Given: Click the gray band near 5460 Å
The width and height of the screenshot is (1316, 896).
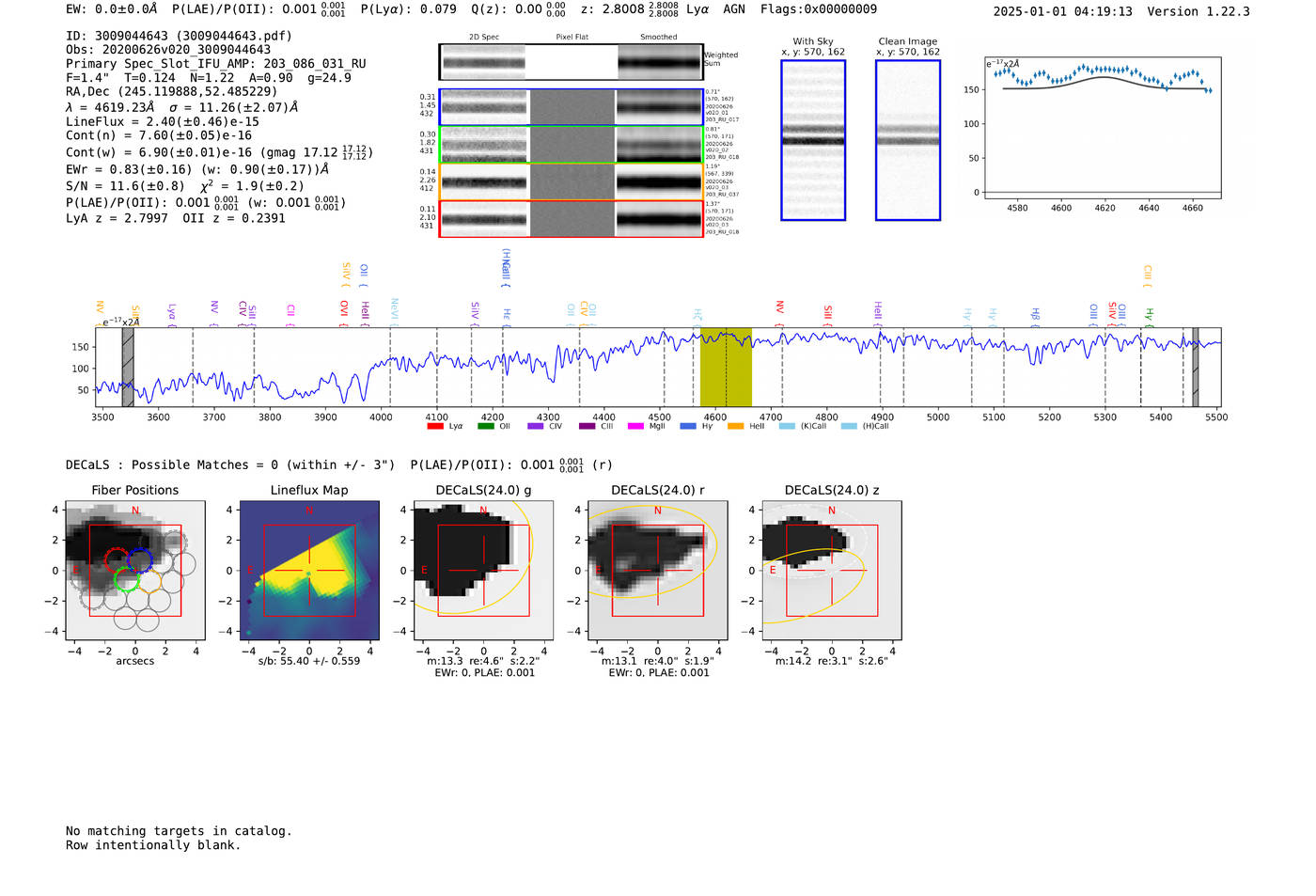Looking at the screenshot, I should (x=1196, y=367).
